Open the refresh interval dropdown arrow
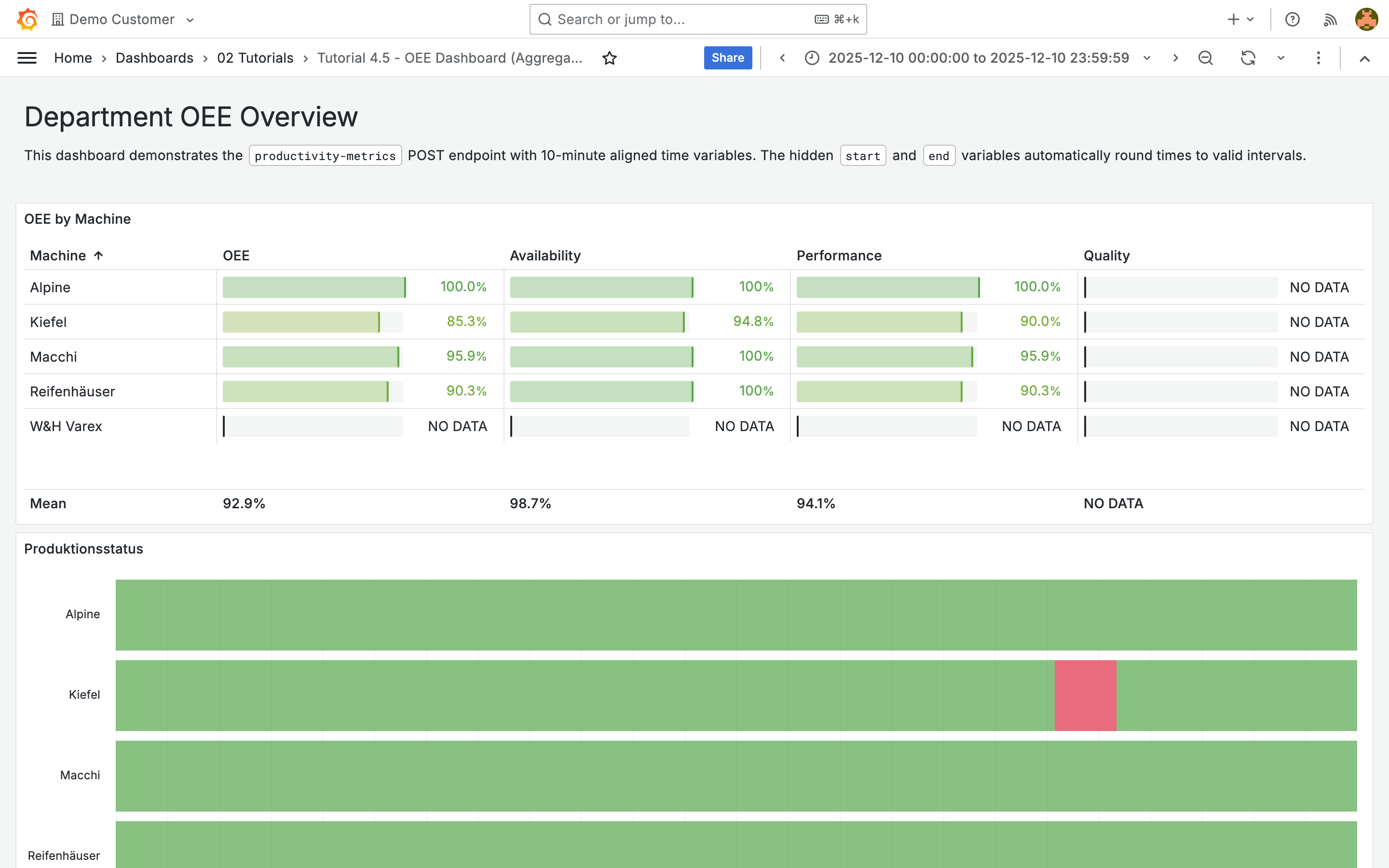The image size is (1389, 868). (1280, 58)
